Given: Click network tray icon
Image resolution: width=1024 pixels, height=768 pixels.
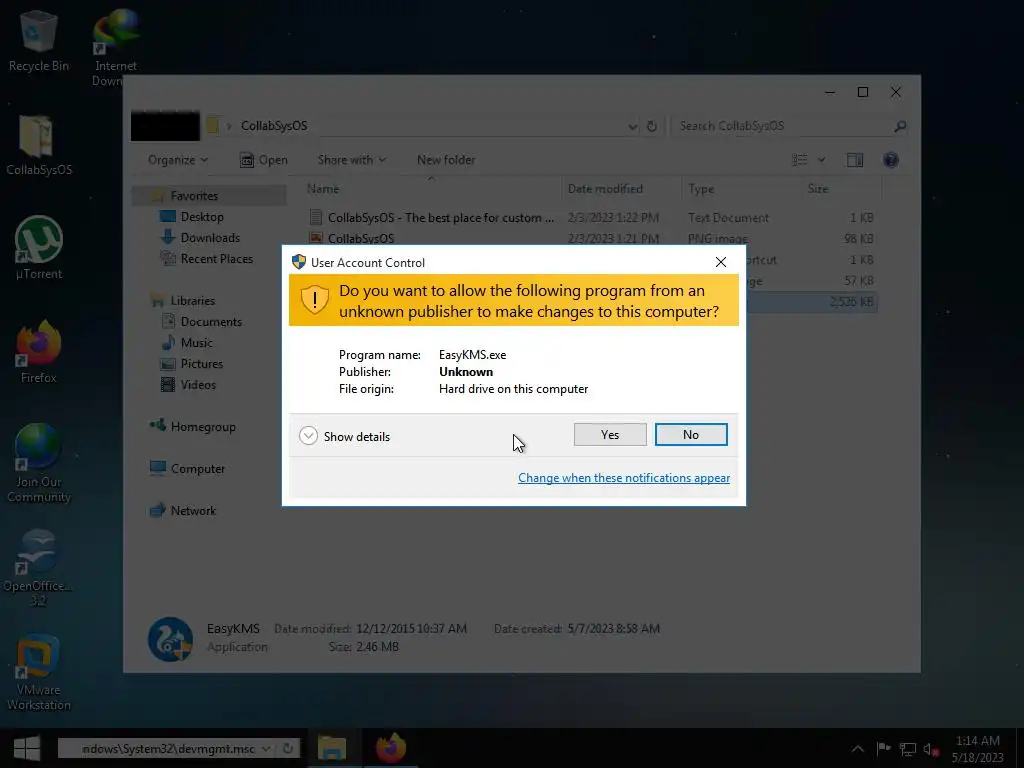Looking at the screenshot, I should [x=907, y=749].
